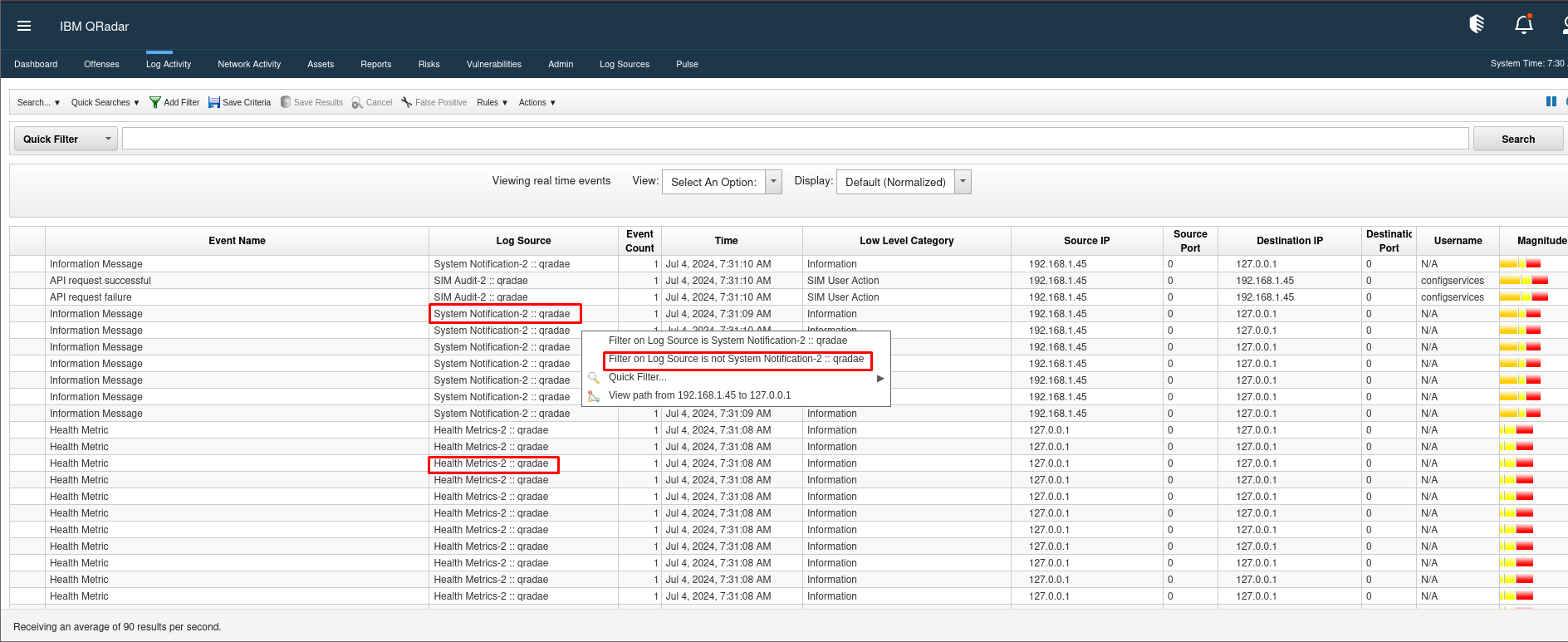Open the notifications bell
The height and width of the screenshot is (642, 1568).
1524,24
